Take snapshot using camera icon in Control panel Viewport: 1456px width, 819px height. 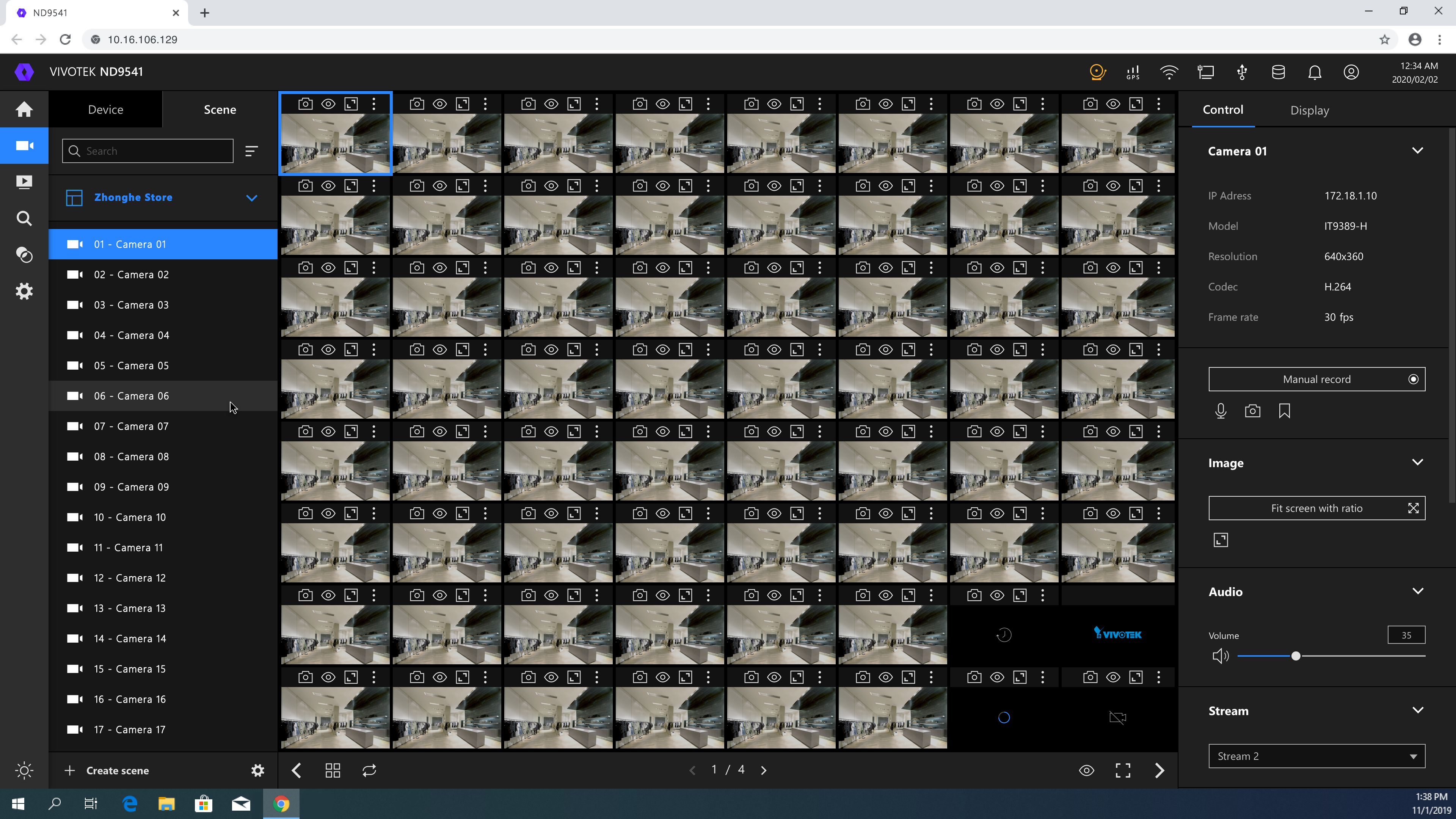point(1252,411)
